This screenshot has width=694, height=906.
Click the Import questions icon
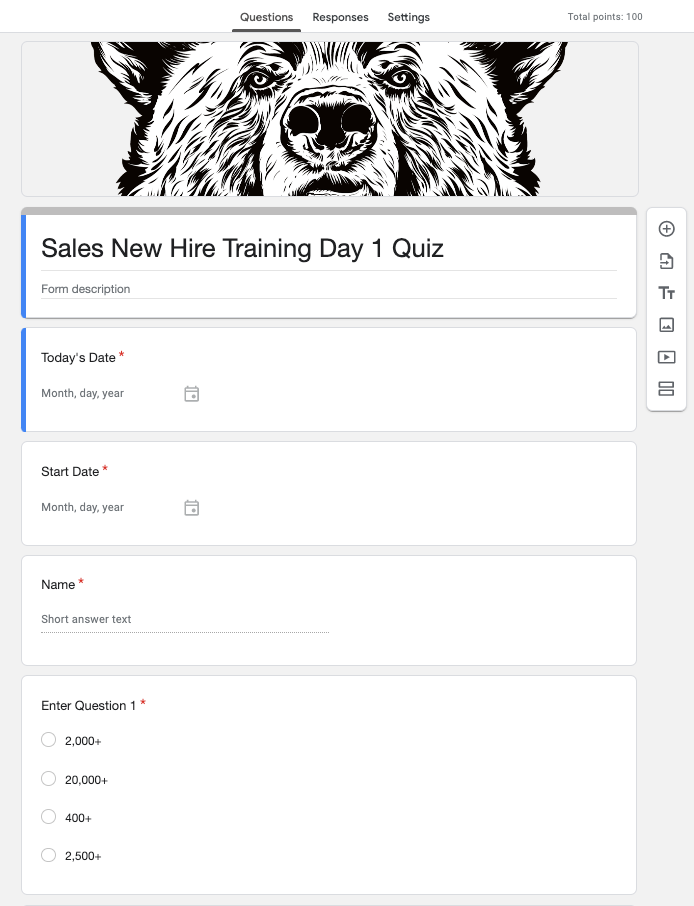click(x=666, y=261)
